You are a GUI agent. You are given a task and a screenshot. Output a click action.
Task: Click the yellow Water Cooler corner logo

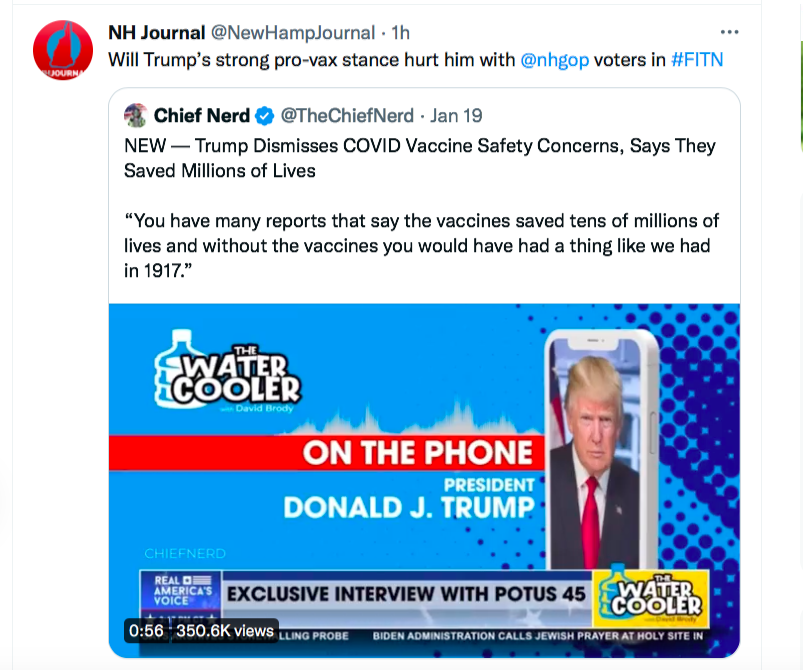click(651, 597)
